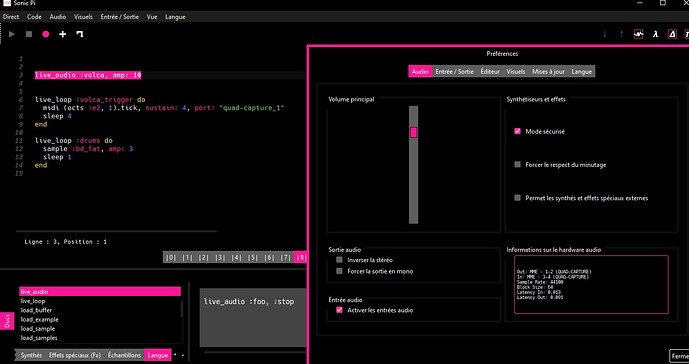This screenshot has height=364, width=689.
Task: Switch to the Visuels preferences tab
Action: point(515,71)
